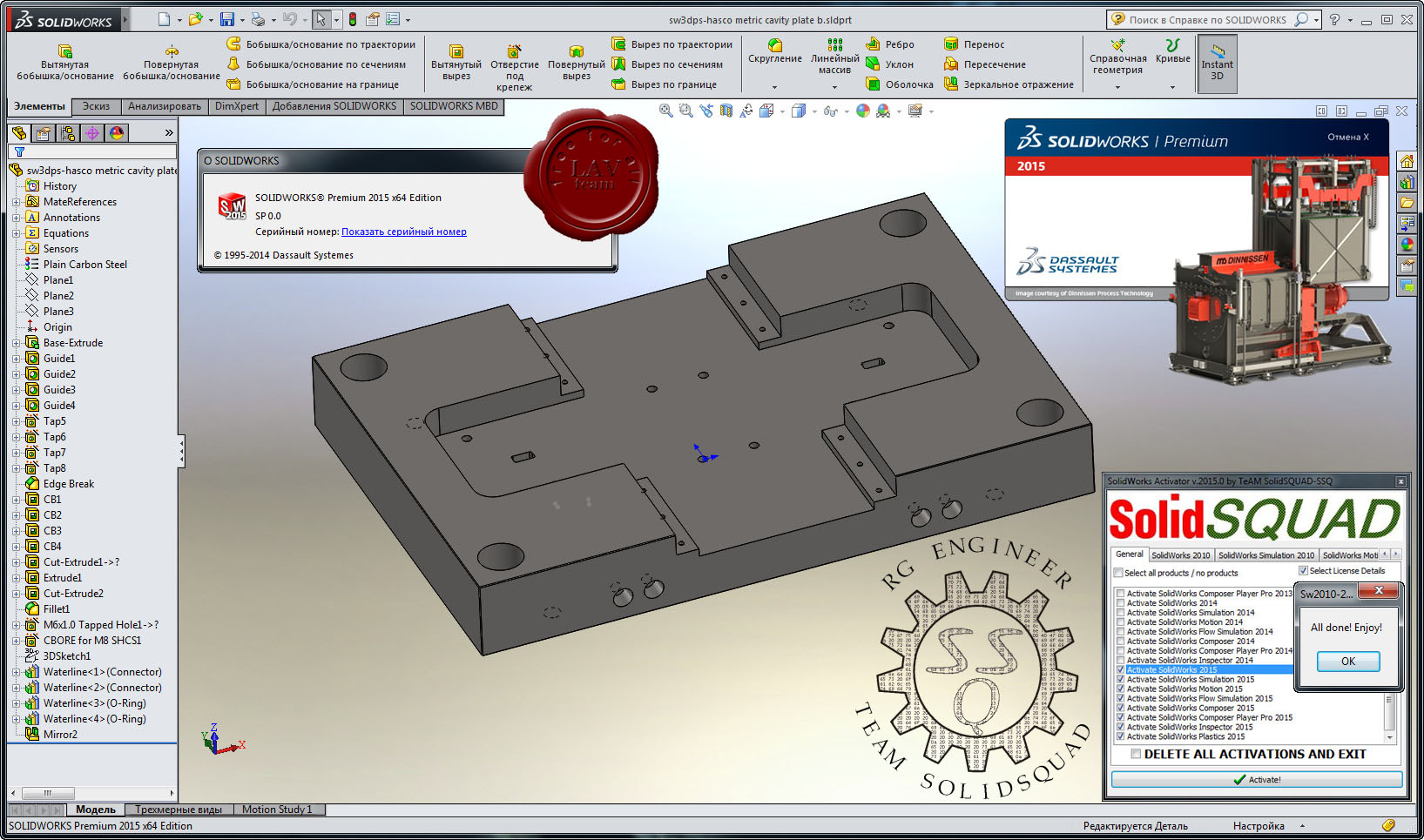Open the Линейный массив dropdown arrow
The height and width of the screenshot is (840, 1424).
tap(834, 87)
